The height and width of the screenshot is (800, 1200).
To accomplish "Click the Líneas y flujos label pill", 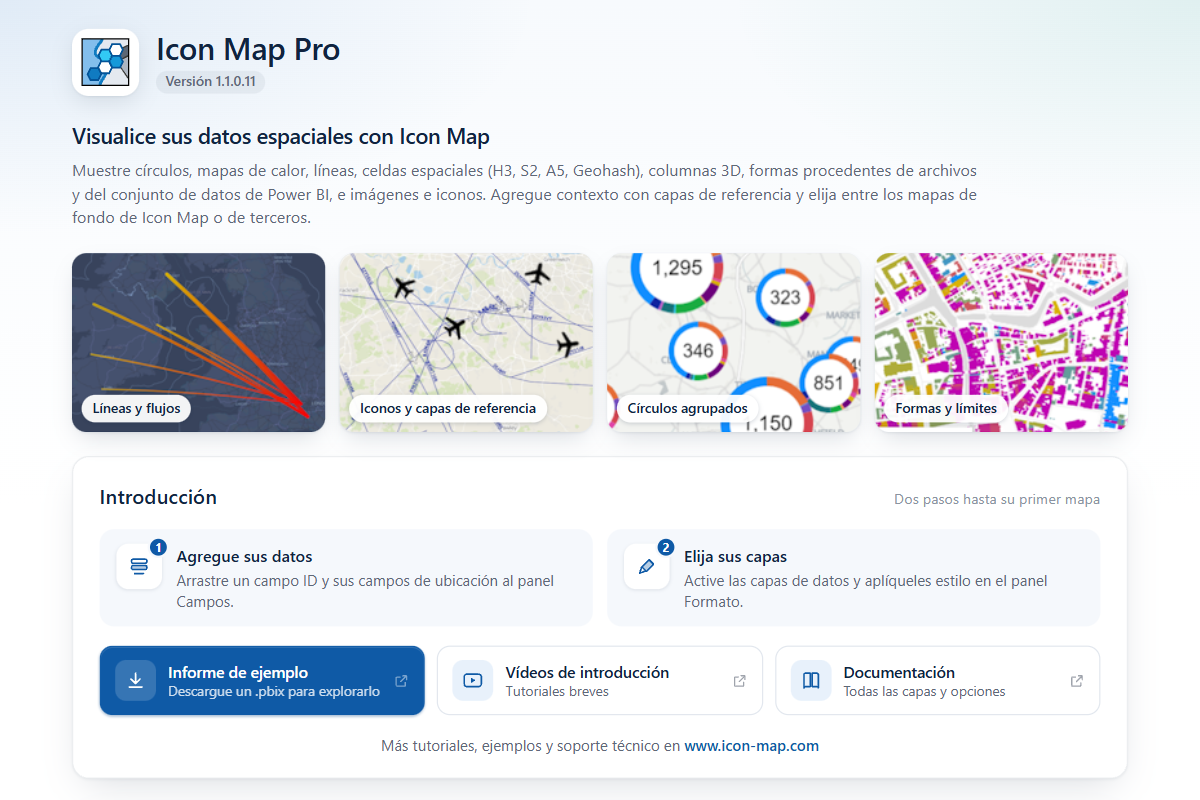I will [x=136, y=408].
